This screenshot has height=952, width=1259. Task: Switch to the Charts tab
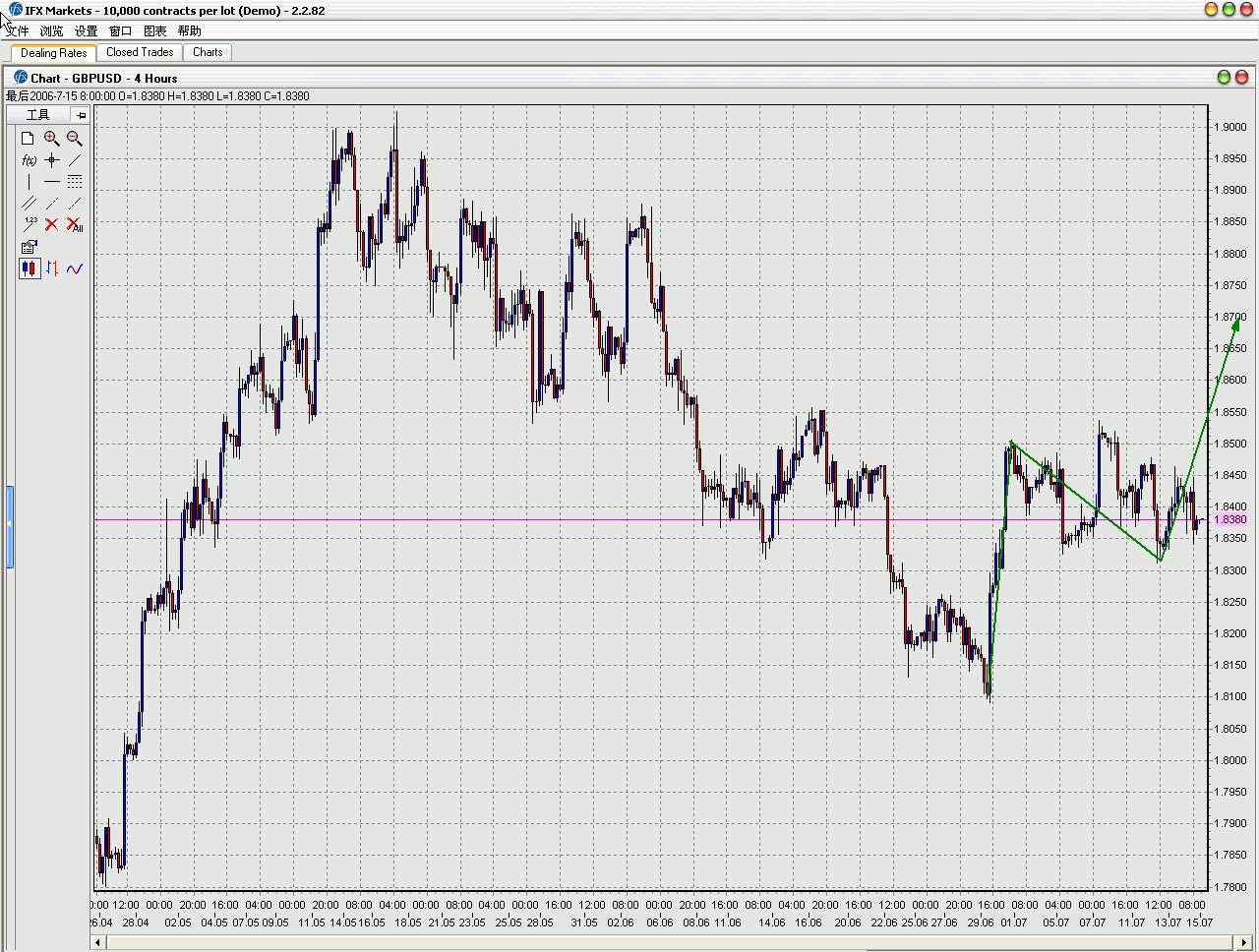tap(208, 52)
